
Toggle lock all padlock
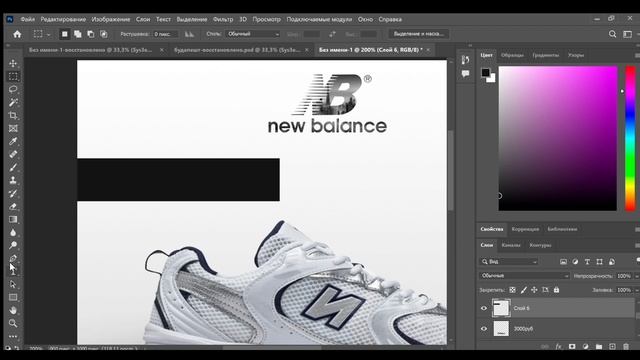[x=556, y=290]
